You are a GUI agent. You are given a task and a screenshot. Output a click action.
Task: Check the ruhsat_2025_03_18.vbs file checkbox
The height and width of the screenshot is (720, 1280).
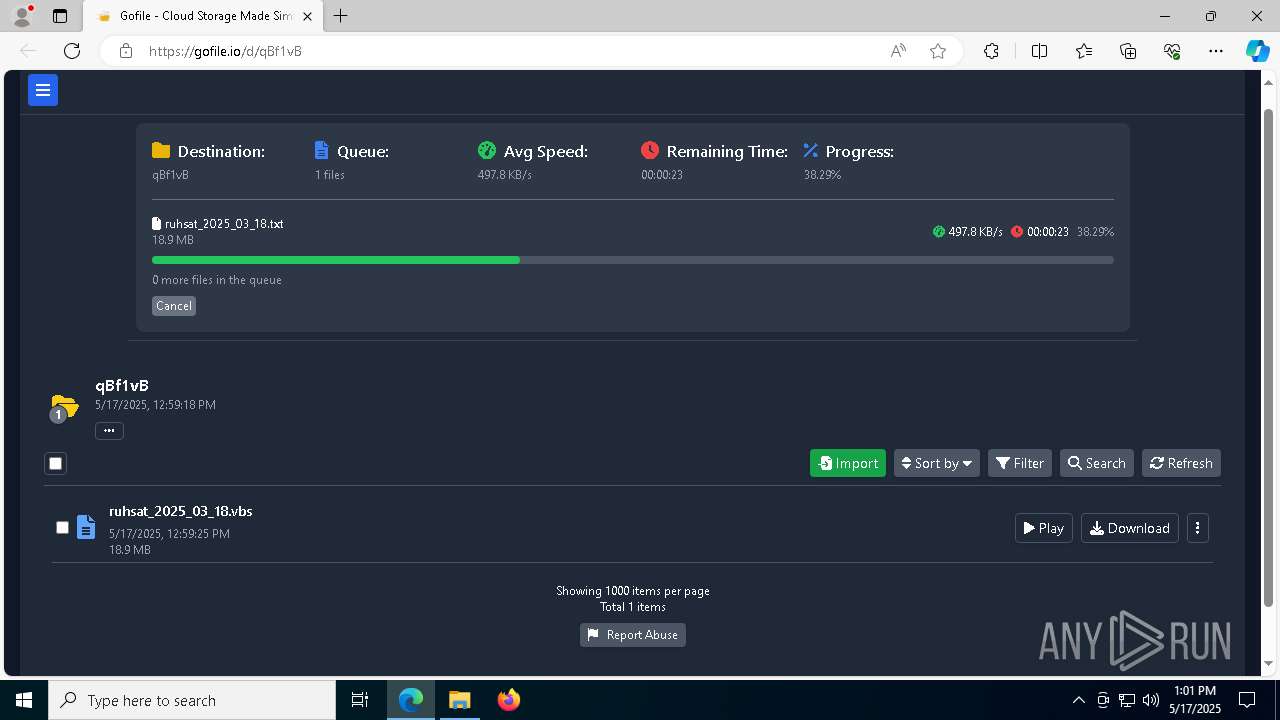pos(62,527)
